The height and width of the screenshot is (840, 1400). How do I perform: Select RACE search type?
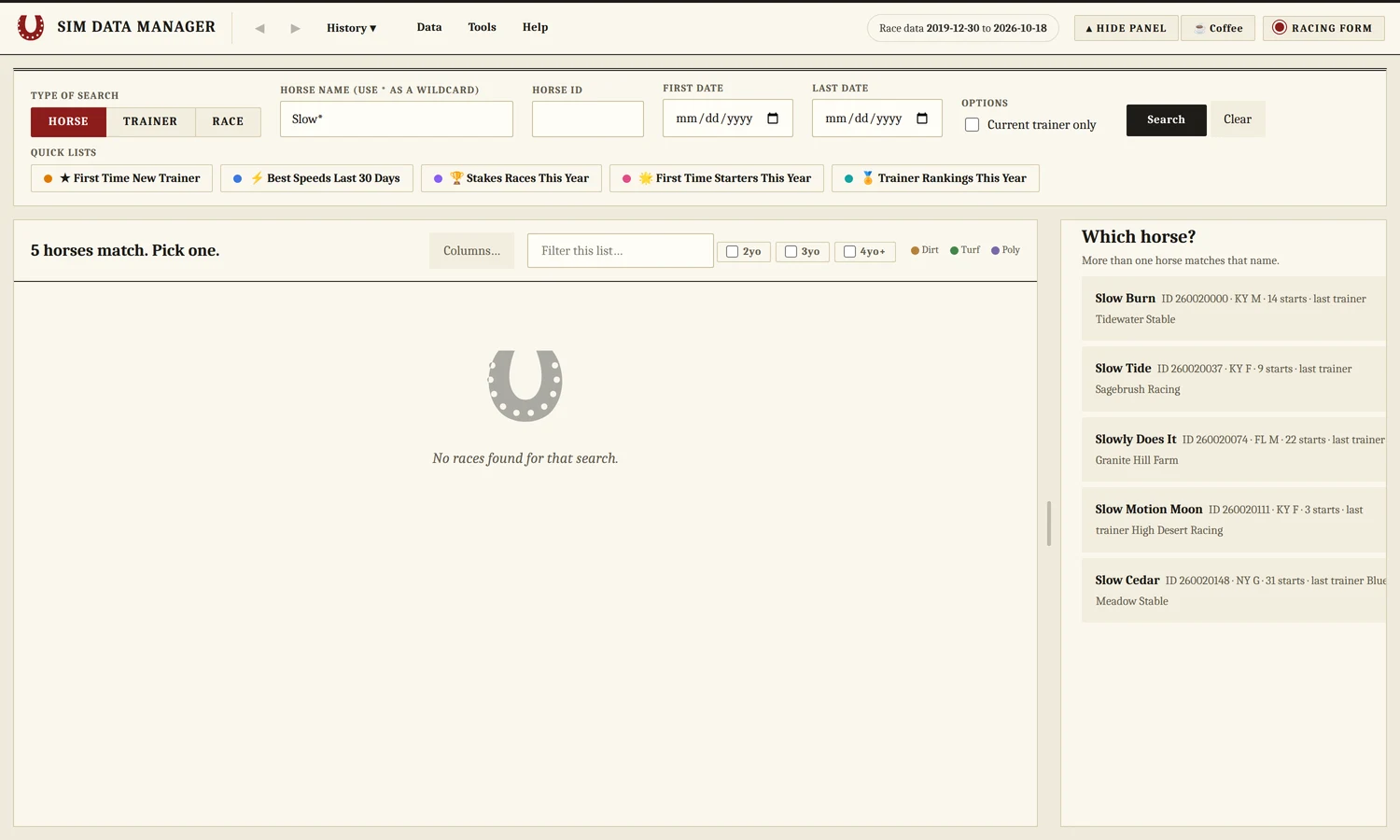coord(228,121)
